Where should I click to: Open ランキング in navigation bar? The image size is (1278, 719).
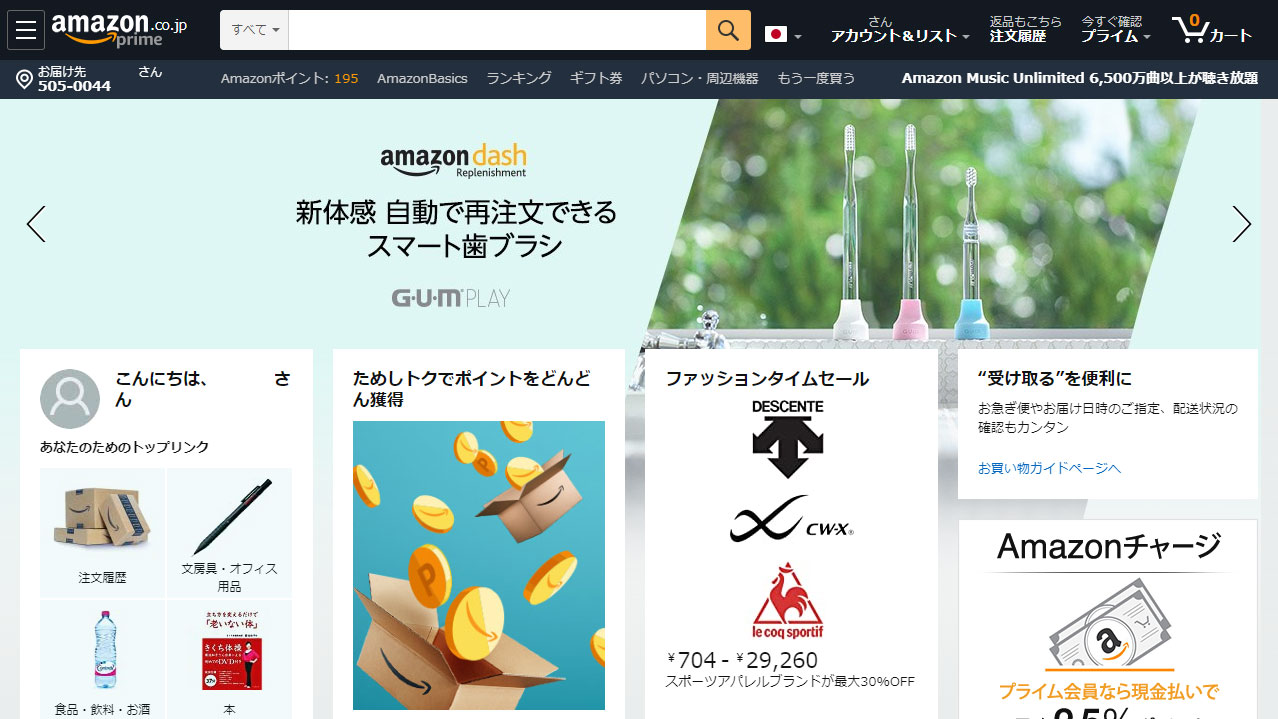519,78
